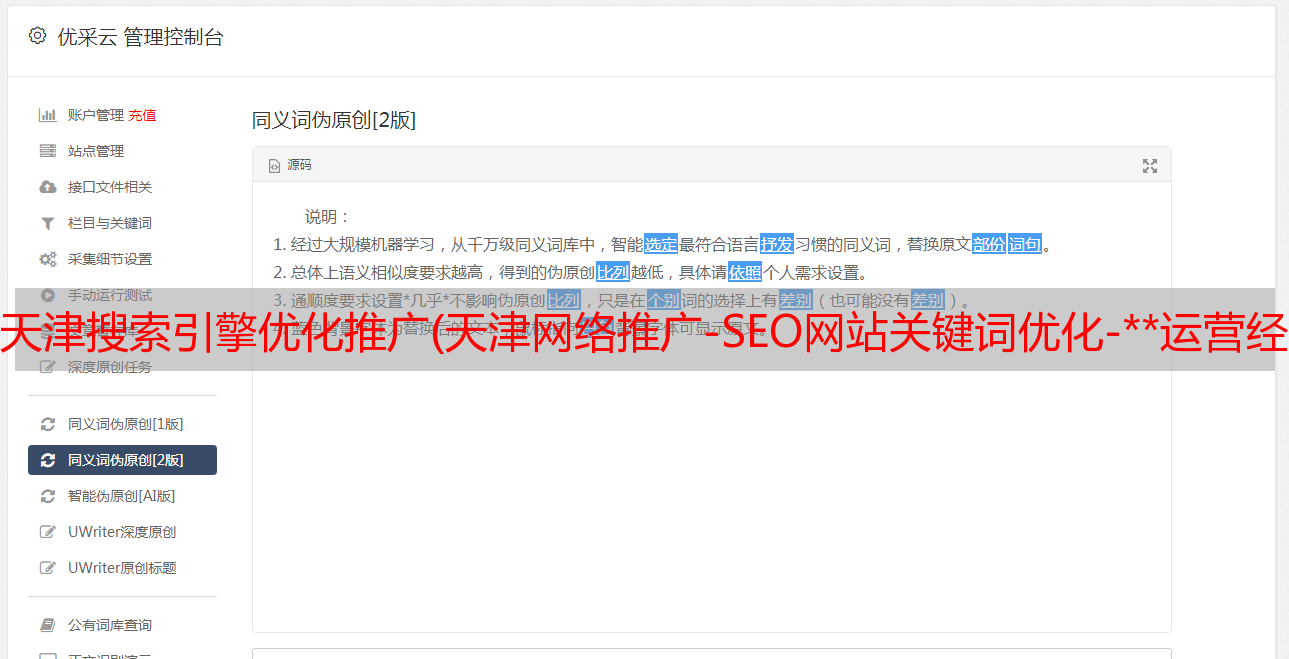Click the gear icon beside 优采云 管理控制台
This screenshot has height=659, width=1289.
pyautogui.click(x=37, y=37)
